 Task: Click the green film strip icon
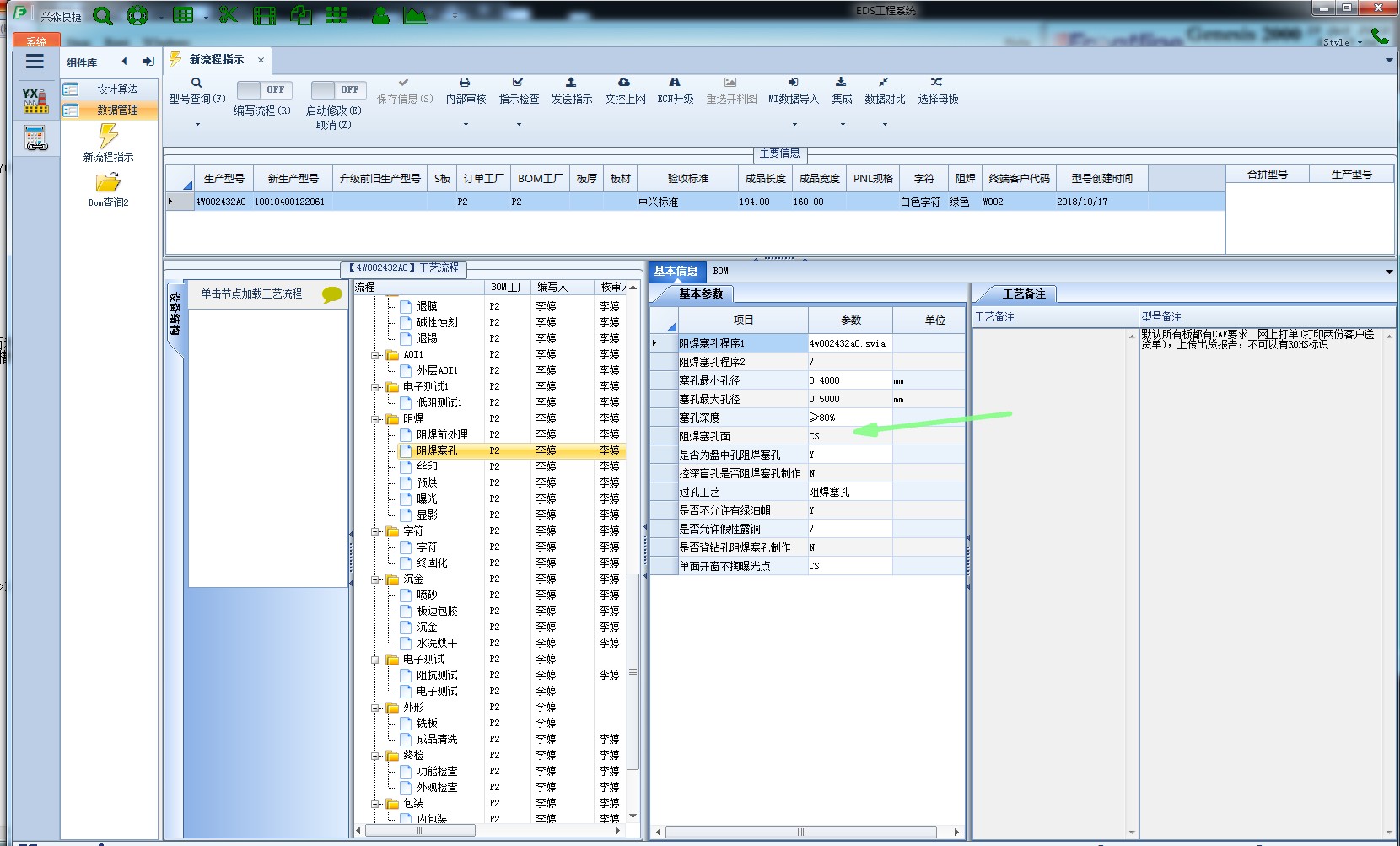click(265, 15)
